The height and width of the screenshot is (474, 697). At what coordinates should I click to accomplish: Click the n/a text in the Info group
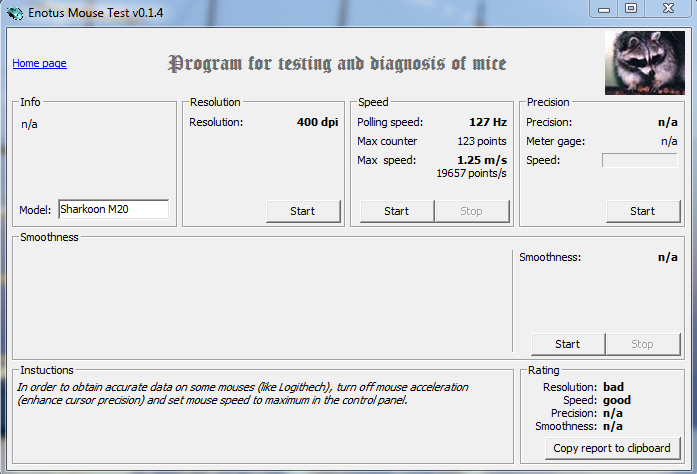tap(29, 125)
